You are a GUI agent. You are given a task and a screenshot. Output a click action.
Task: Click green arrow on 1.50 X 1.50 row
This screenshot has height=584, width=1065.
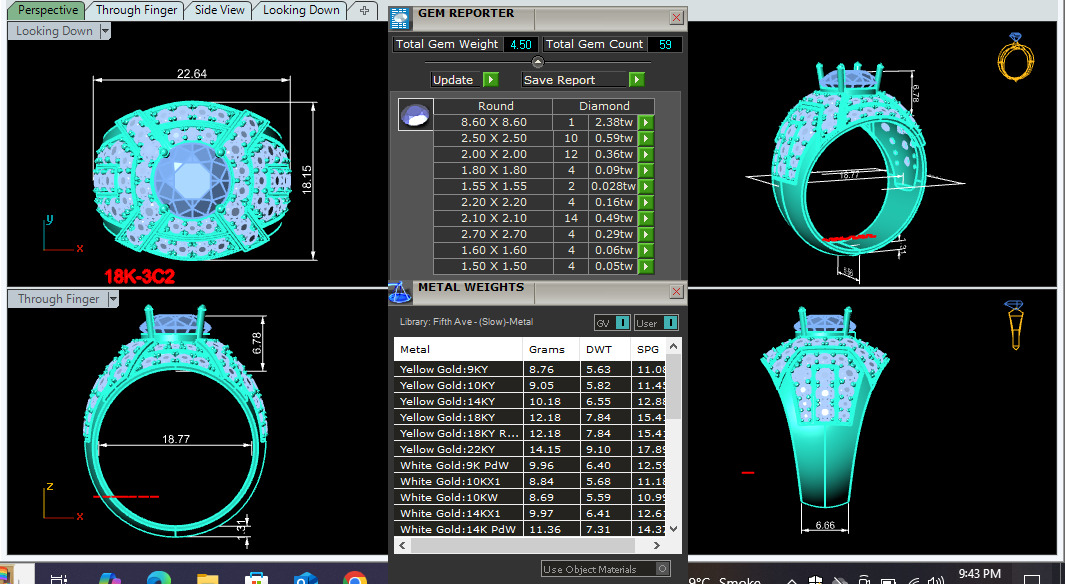click(646, 266)
